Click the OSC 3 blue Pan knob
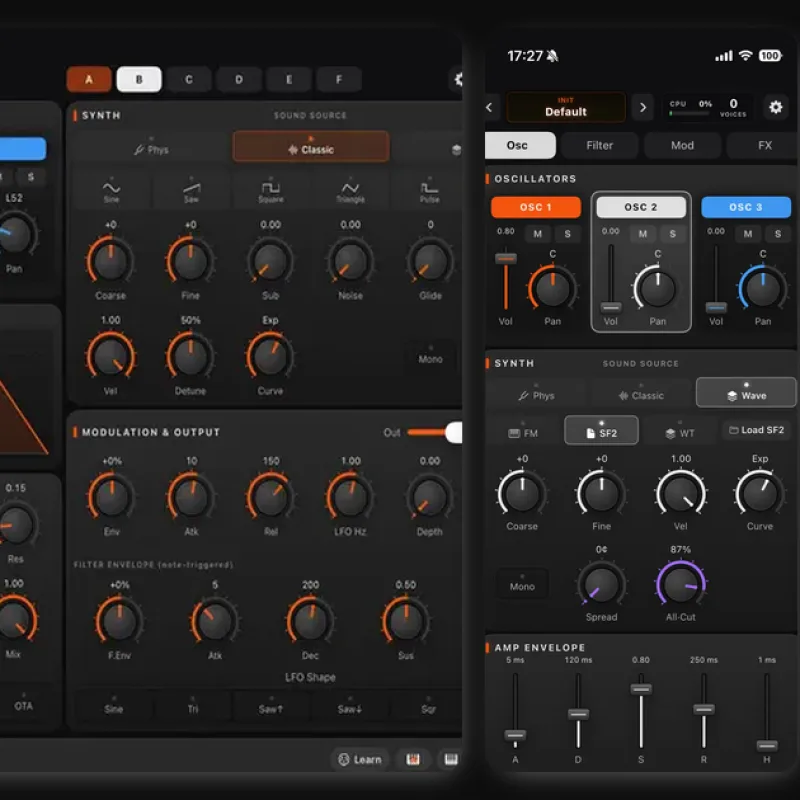Image resolution: width=800 pixels, height=800 pixels. tap(763, 288)
